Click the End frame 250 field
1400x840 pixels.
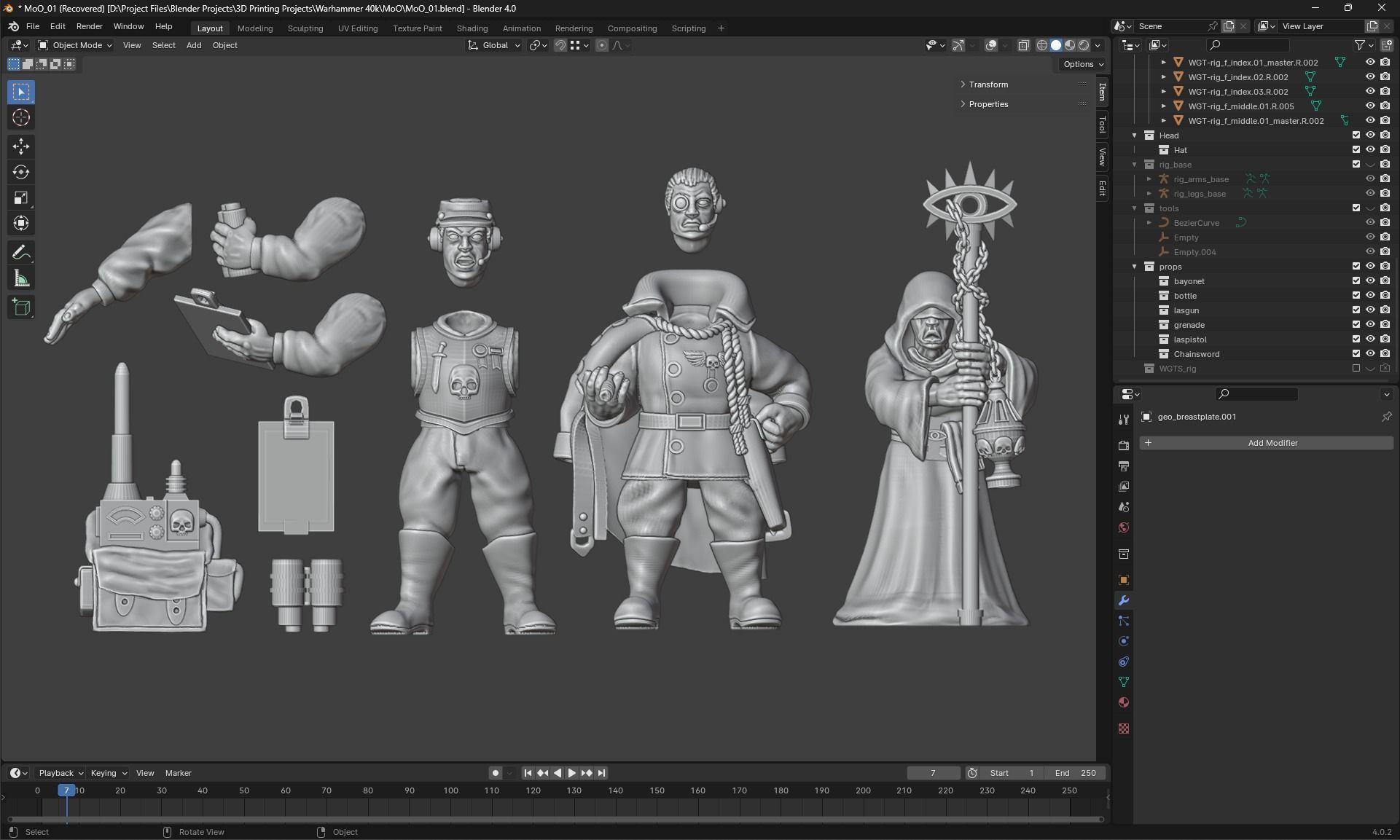tap(1076, 773)
